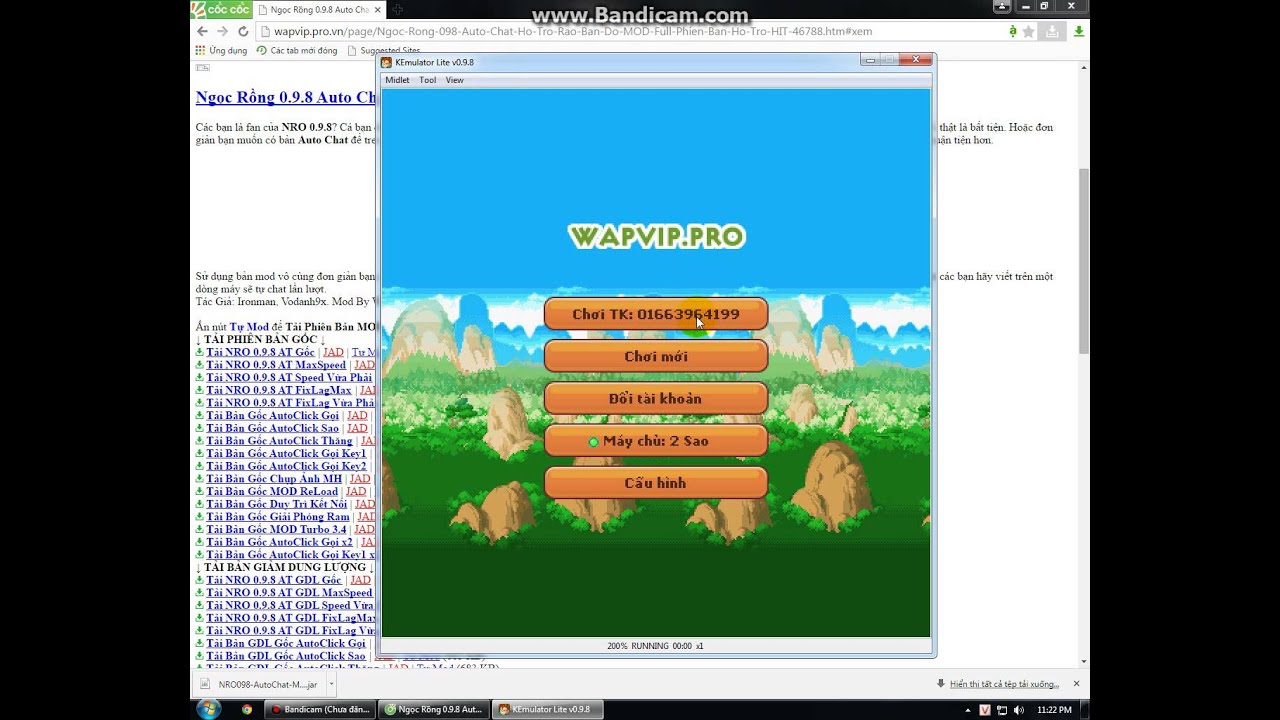Close the Ngọc Rồng 0.9.8 browser tab
1280x720 pixels.
point(377,10)
